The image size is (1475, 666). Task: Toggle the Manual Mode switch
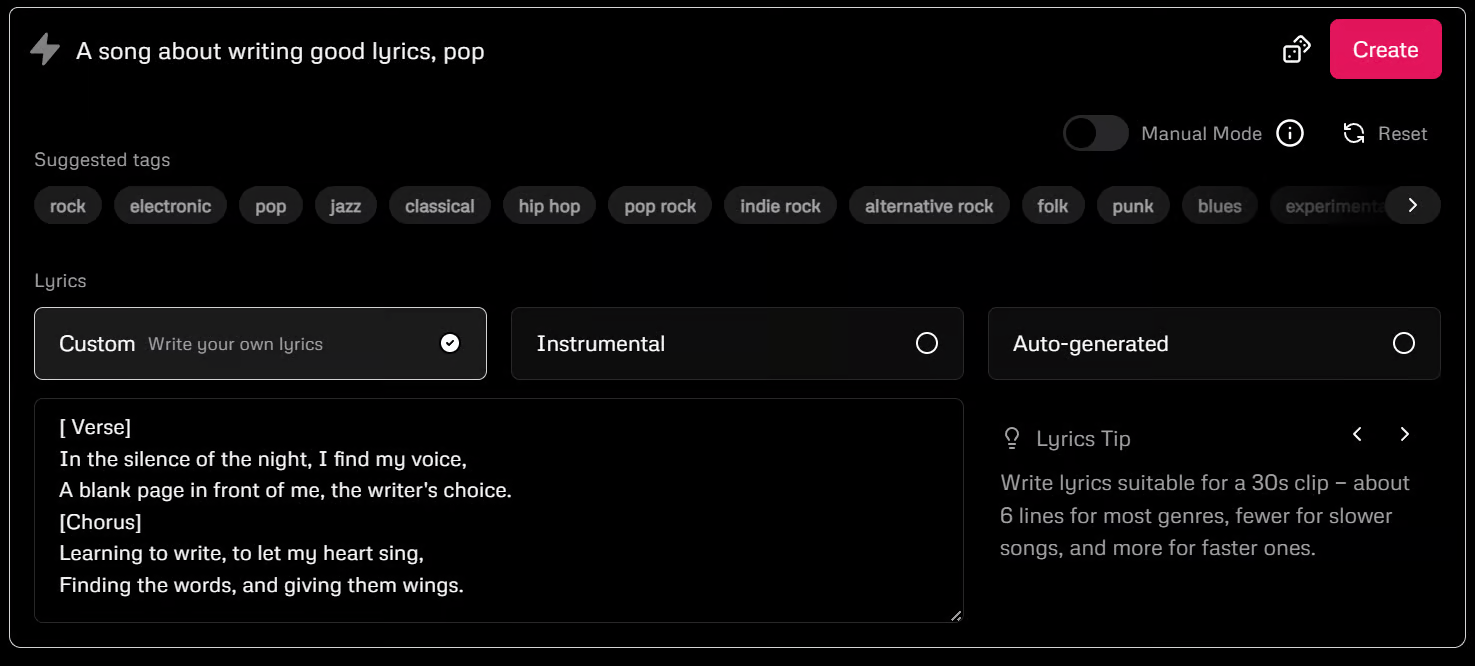[x=1095, y=133]
